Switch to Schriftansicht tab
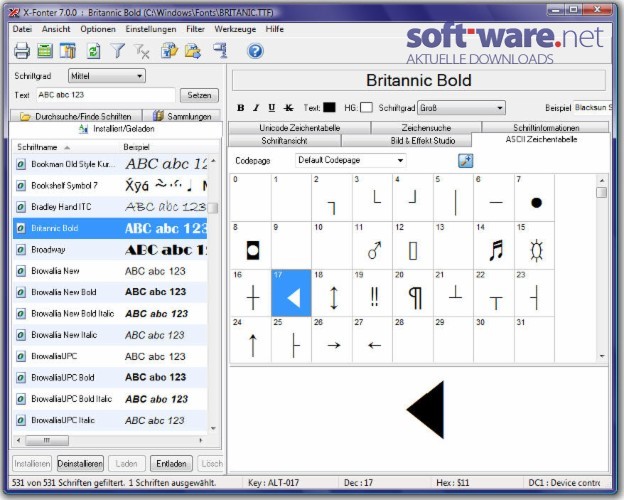Viewport: 624px width, 500px height. point(284,141)
